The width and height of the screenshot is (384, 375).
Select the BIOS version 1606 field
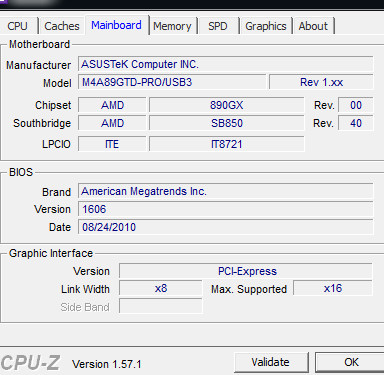pyautogui.click(x=226, y=209)
